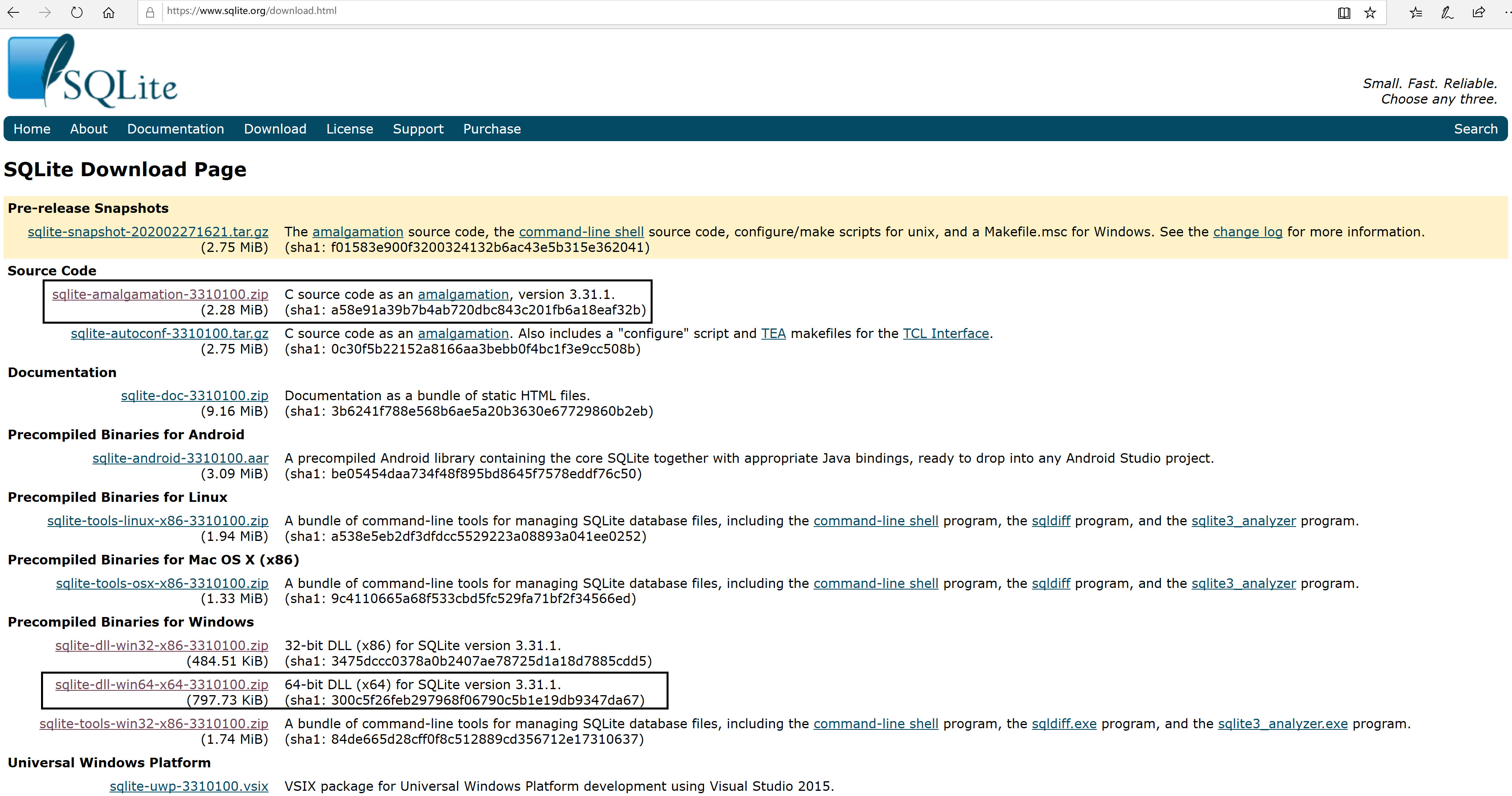Open the Favorites hub icon

1416,12
